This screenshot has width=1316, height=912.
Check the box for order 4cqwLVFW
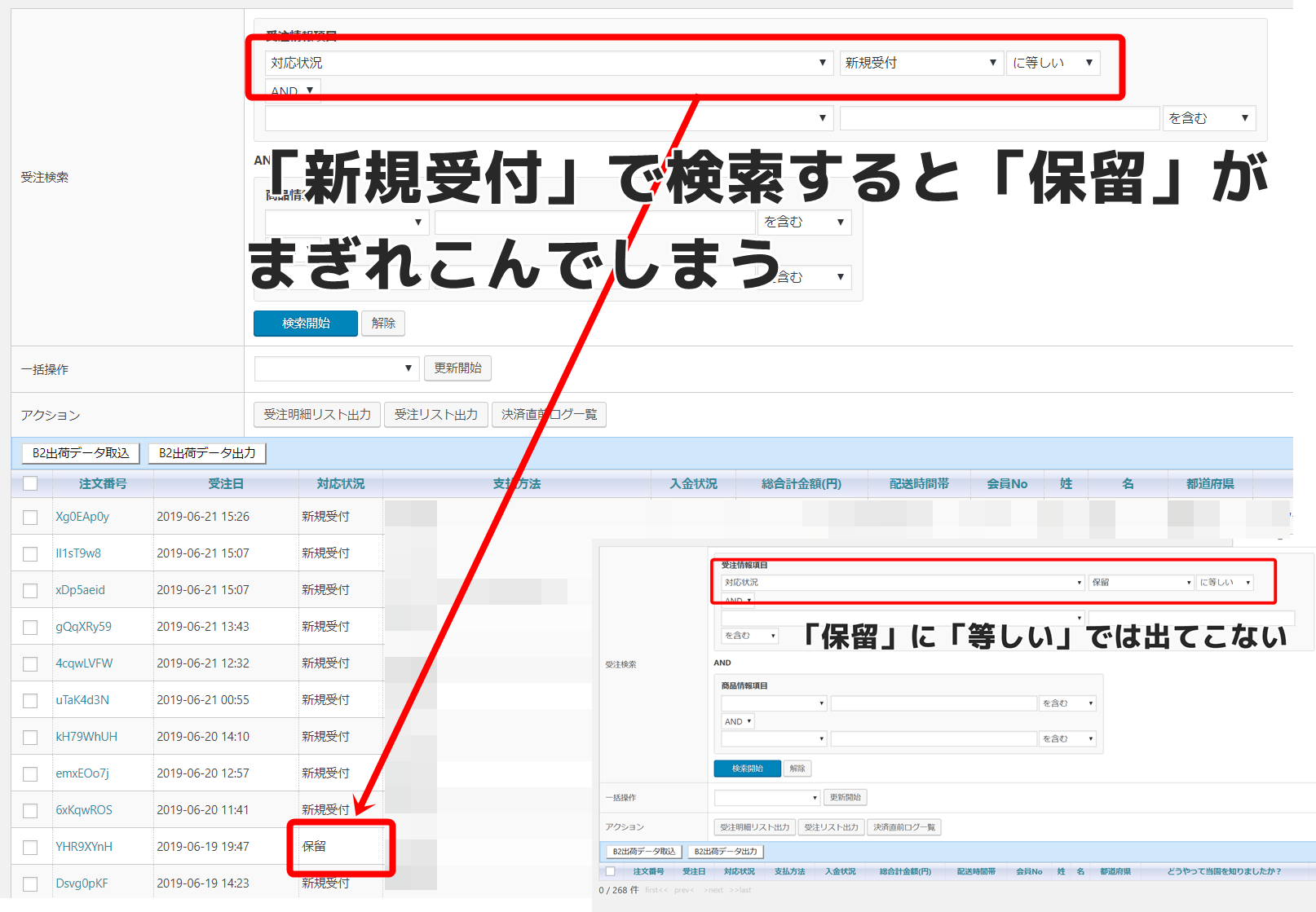click(30, 663)
